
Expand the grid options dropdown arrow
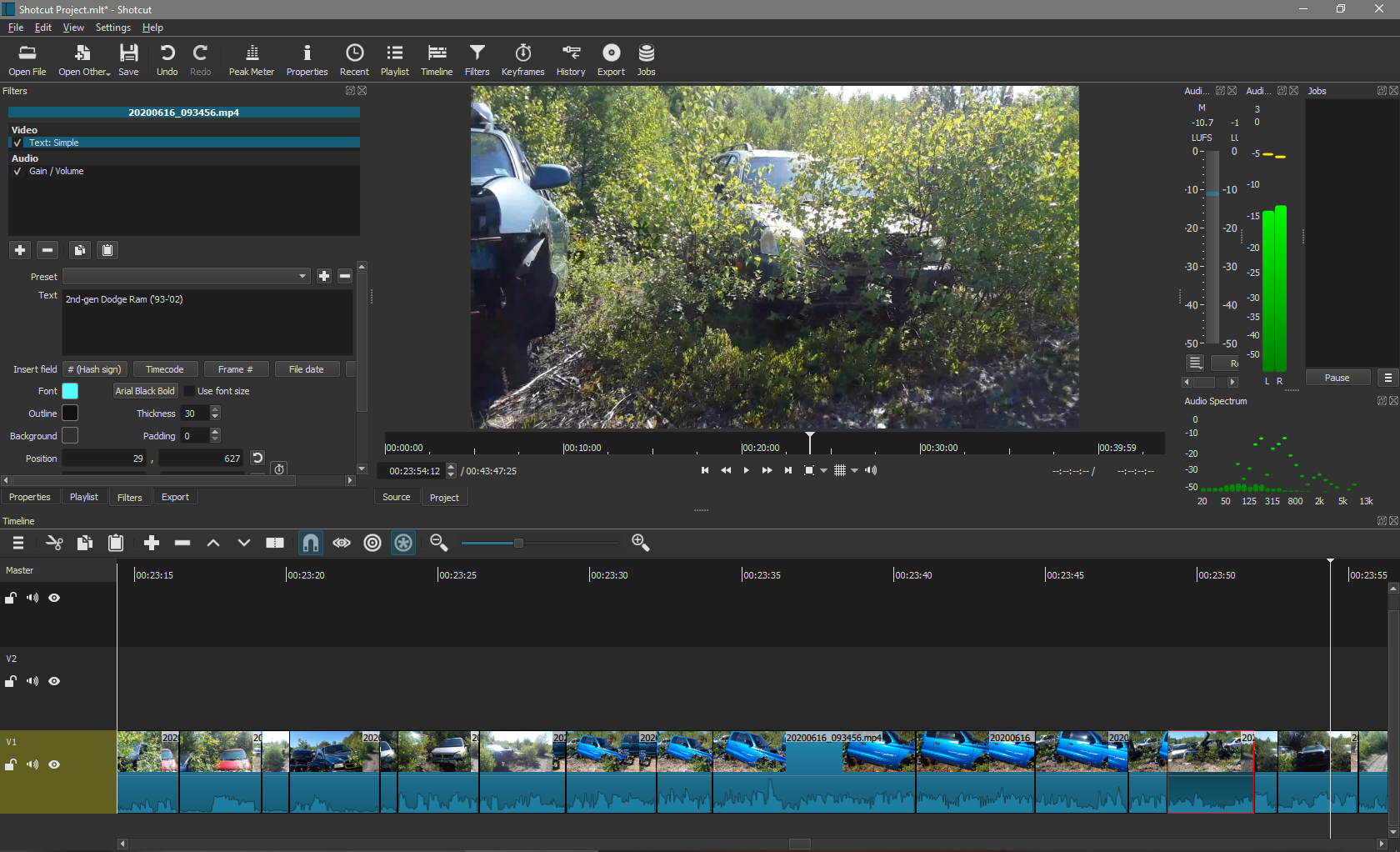click(x=854, y=471)
